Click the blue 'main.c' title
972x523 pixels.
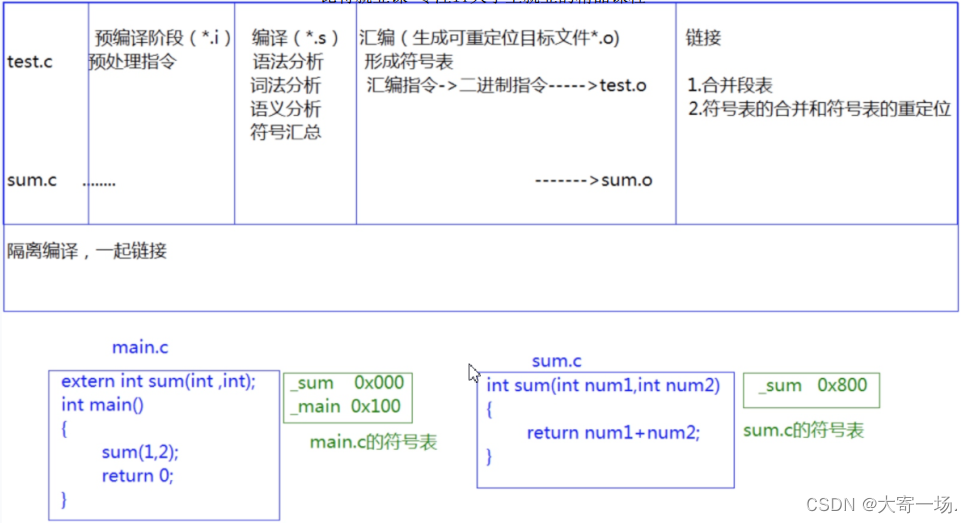(x=140, y=347)
